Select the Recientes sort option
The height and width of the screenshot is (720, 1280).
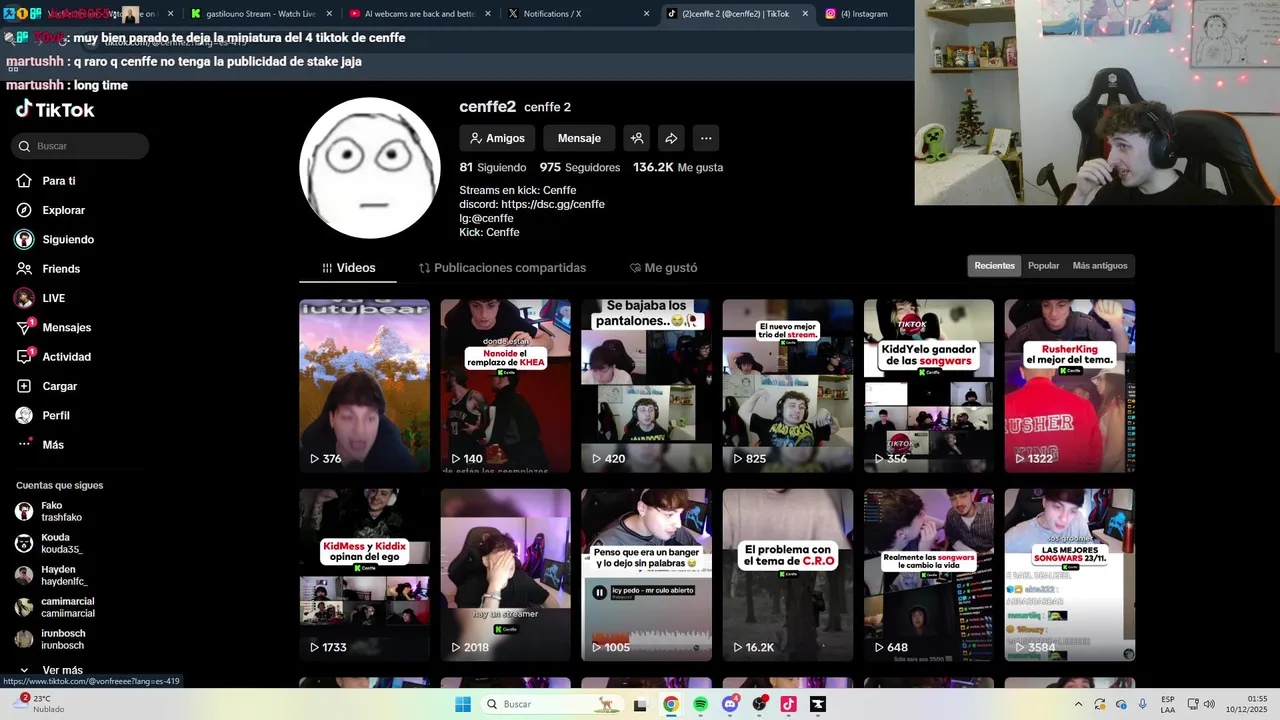[994, 266]
